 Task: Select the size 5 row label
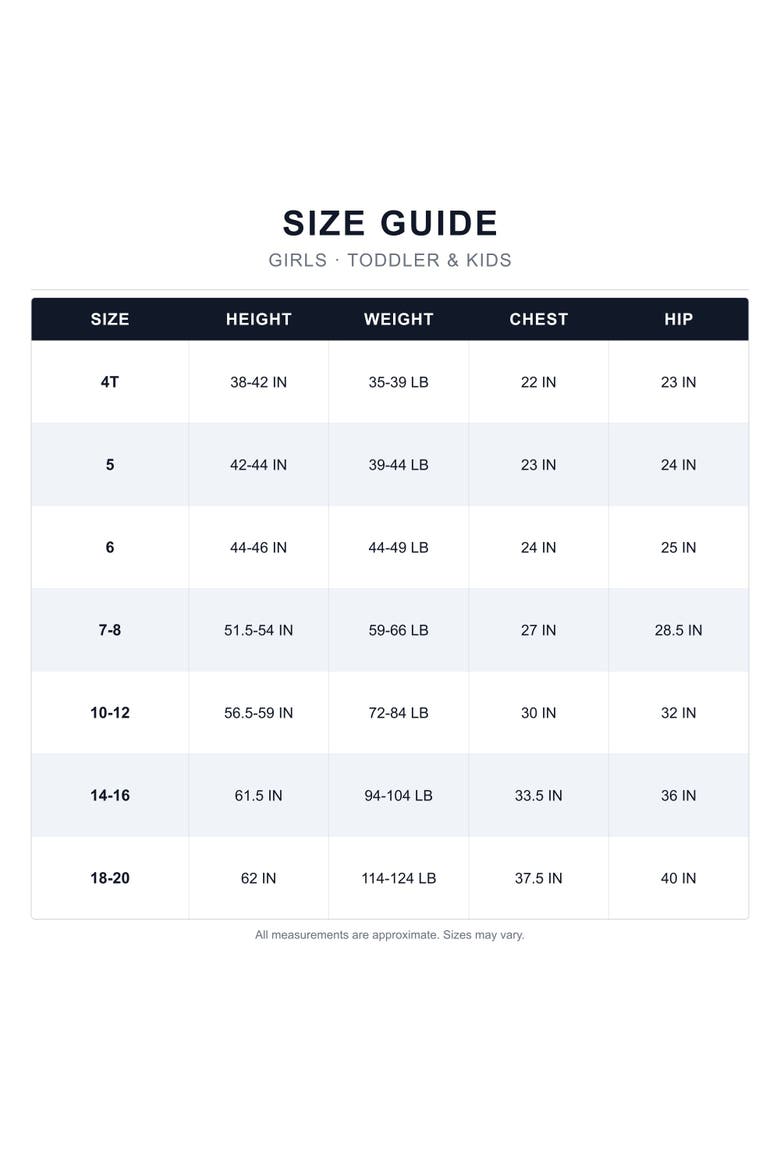[110, 465]
